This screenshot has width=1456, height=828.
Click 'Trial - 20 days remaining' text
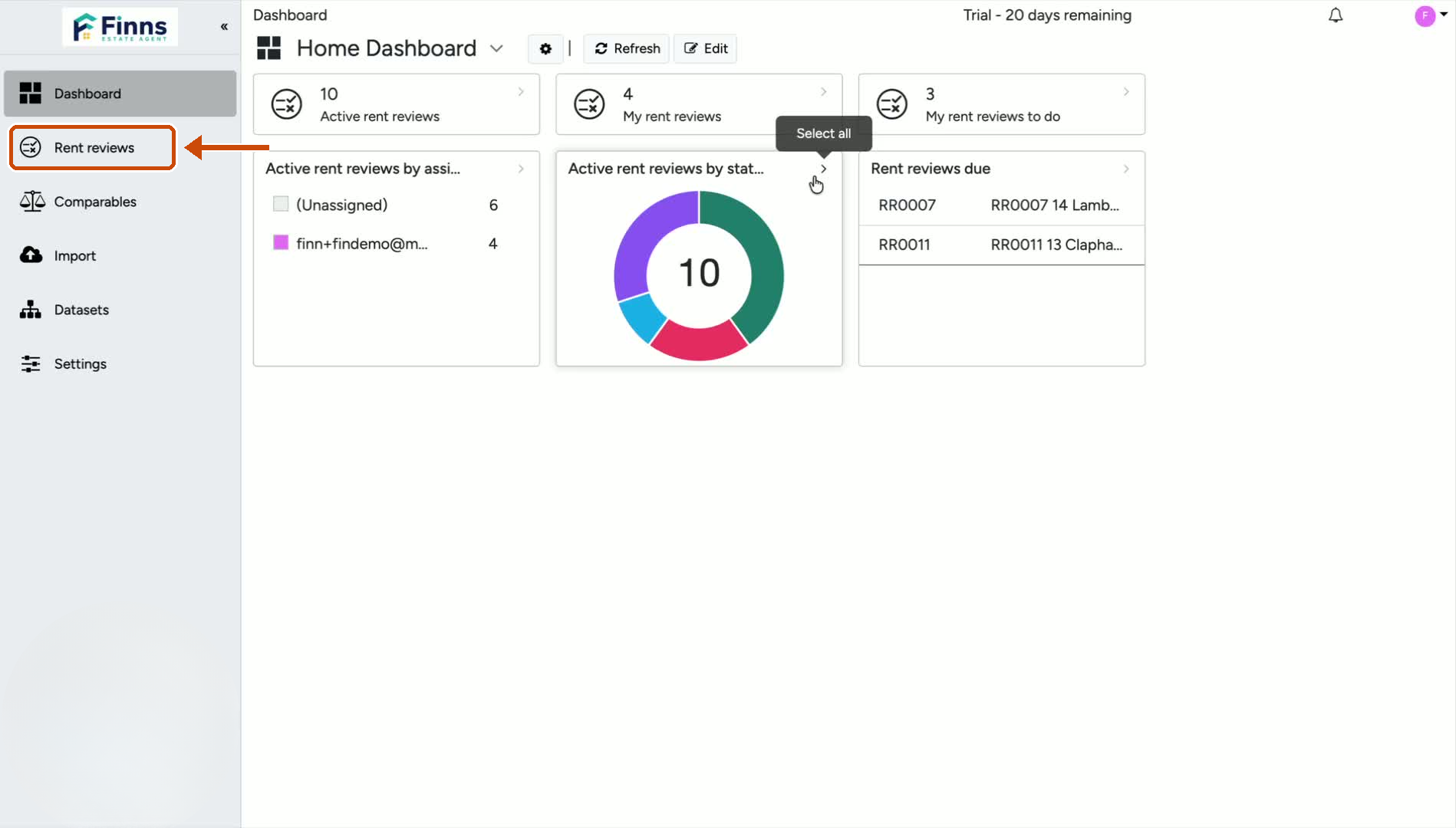coord(1047,15)
